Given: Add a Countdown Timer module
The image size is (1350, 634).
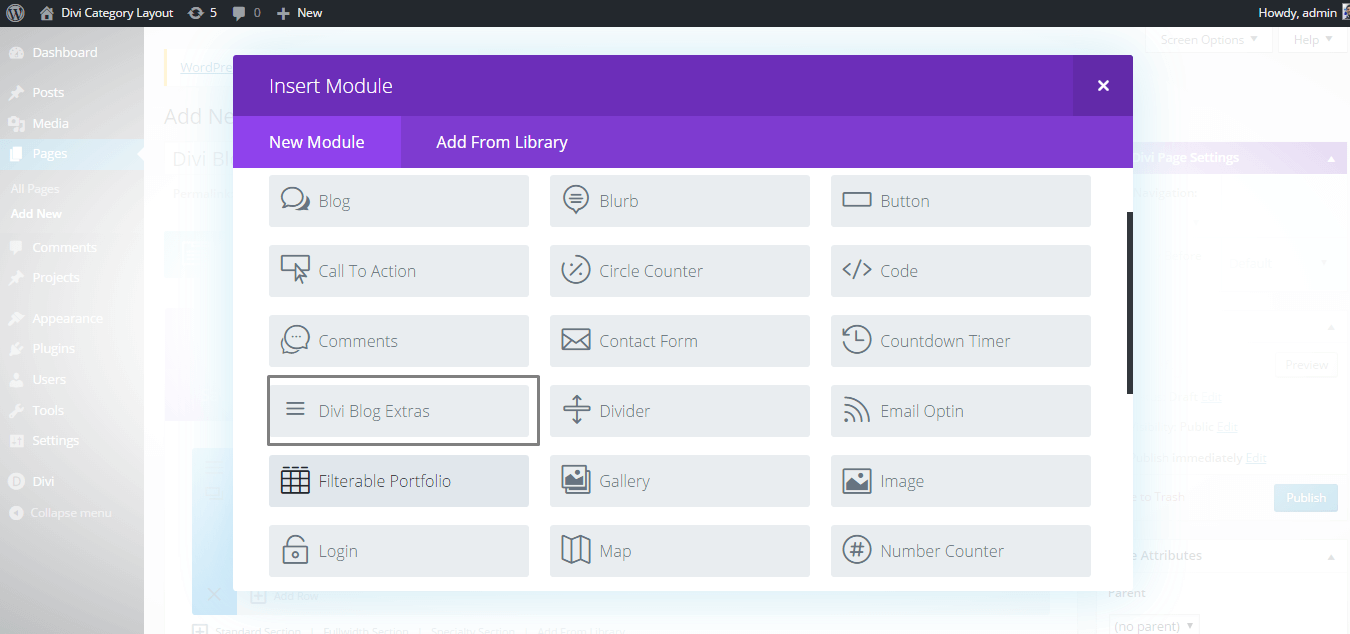Looking at the screenshot, I should coord(959,340).
